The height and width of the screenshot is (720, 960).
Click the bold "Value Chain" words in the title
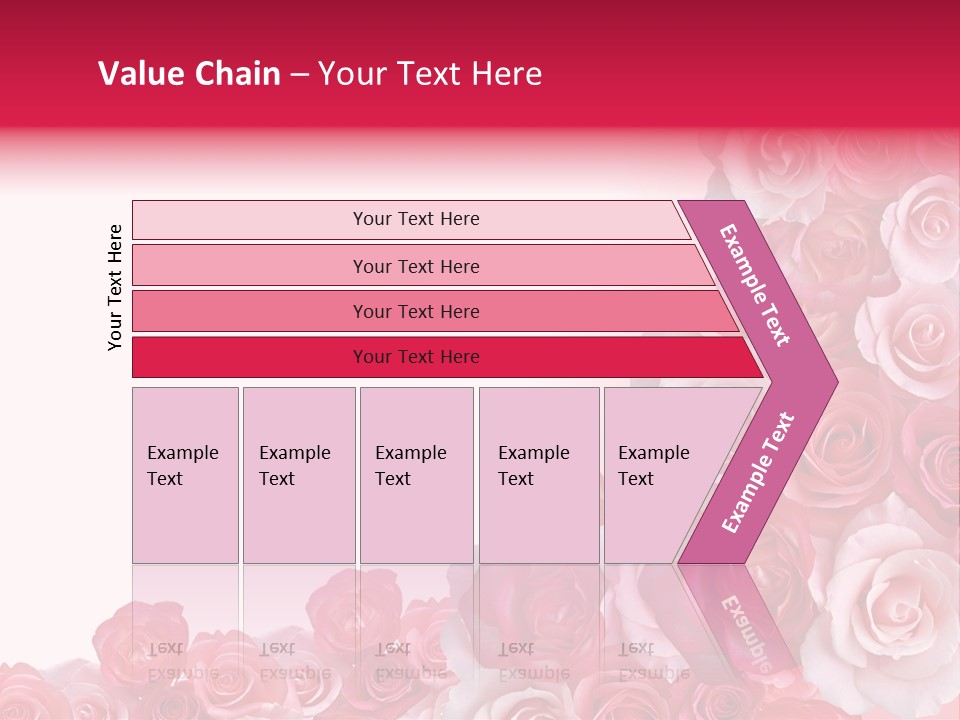click(x=189, y=74)
